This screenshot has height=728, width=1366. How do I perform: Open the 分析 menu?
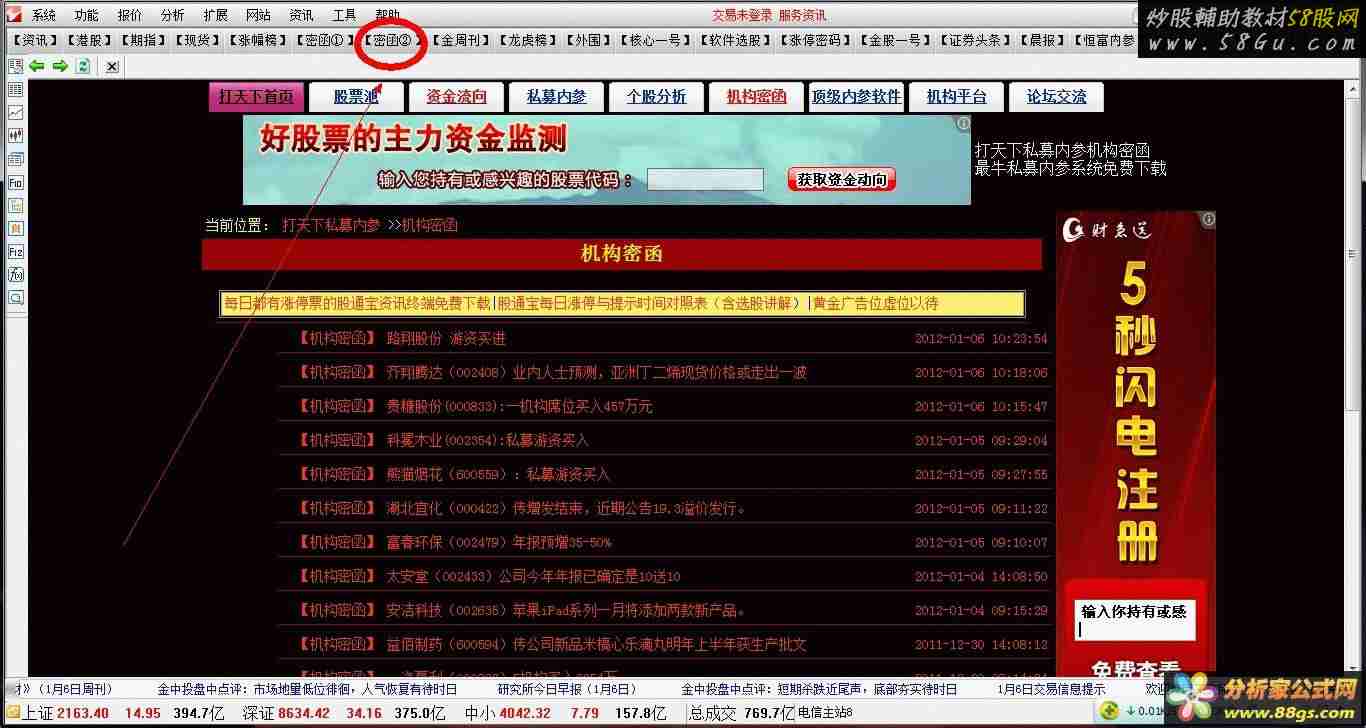click(172, 15)
